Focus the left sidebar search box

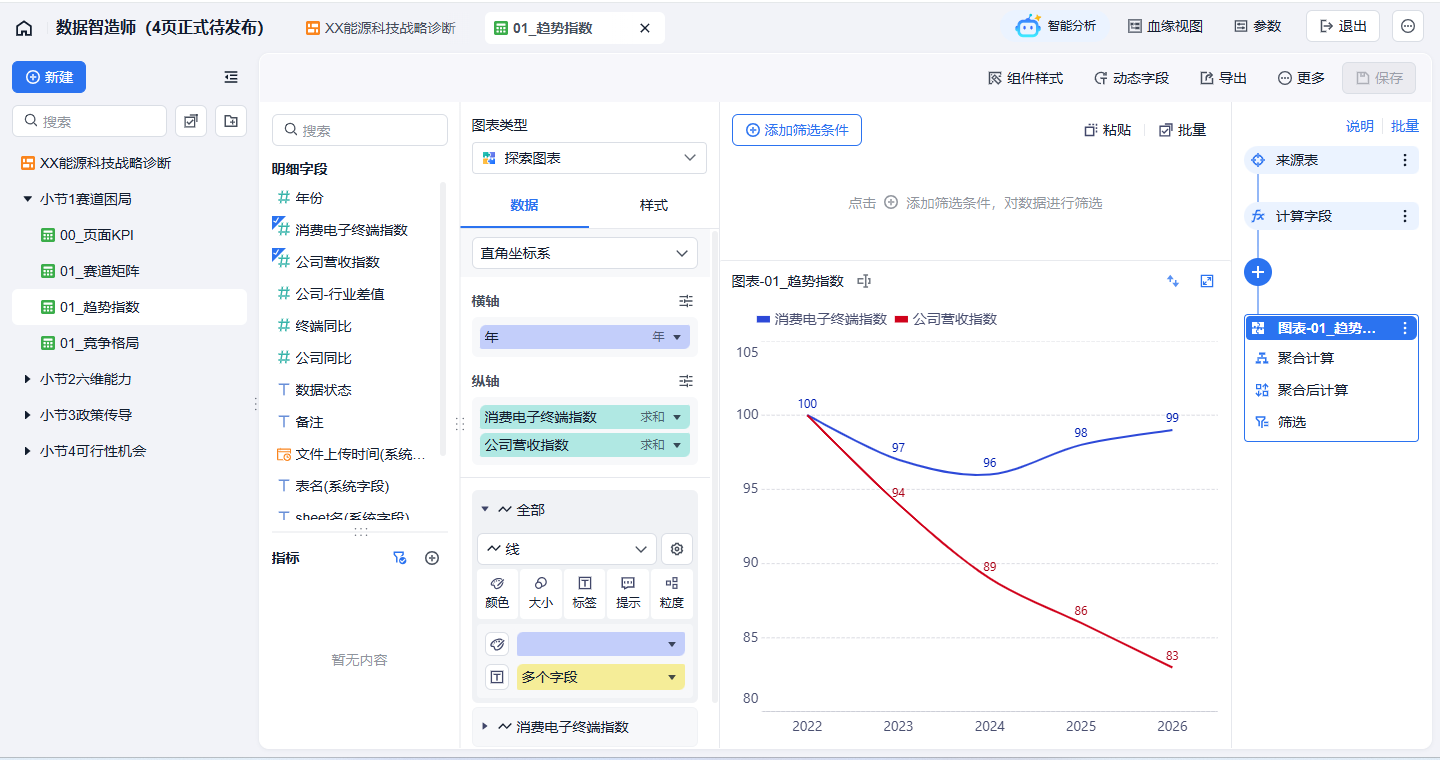click(89, 121)
